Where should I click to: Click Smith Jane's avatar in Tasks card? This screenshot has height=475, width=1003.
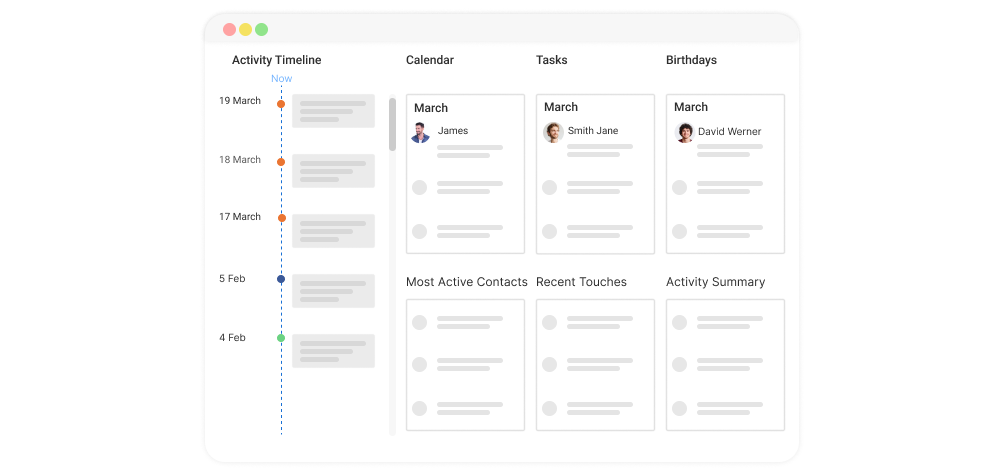pyautogui.click(x=553, y=132)
